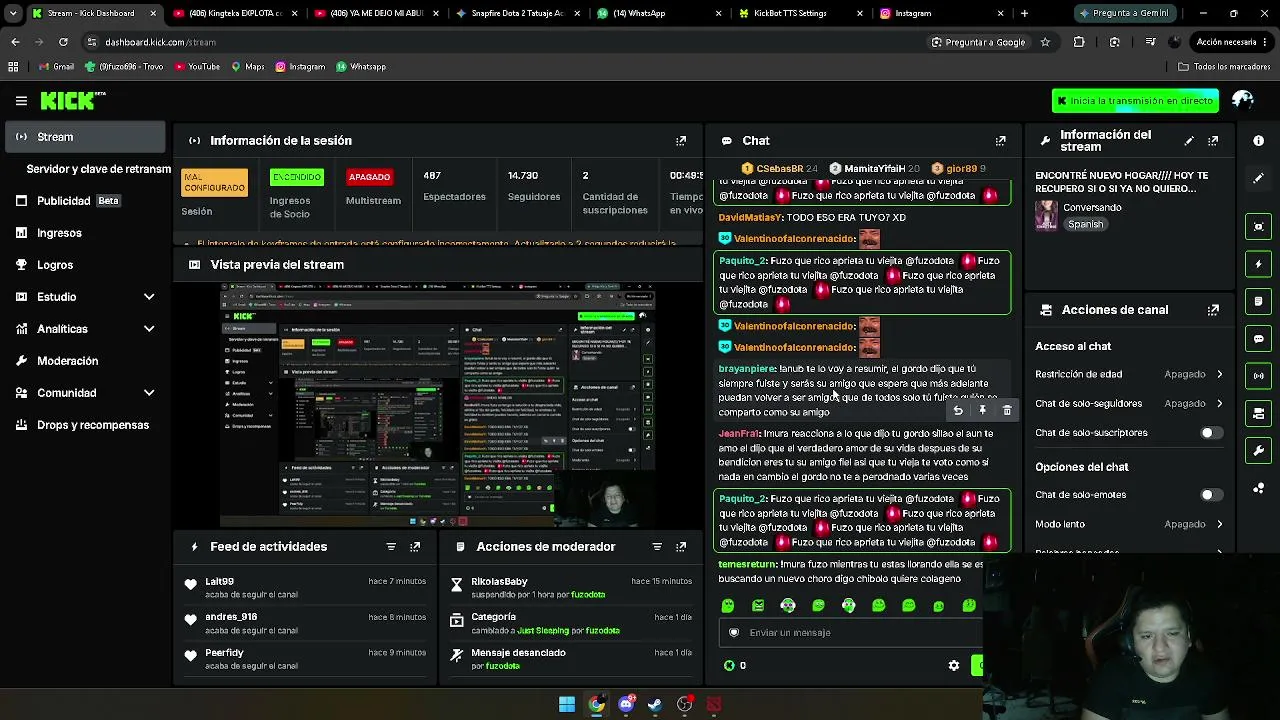The width and height of the screenshot is (1280, 720).
Task: Pop out the Feed de actividades panel
Action: coord(415,547)
